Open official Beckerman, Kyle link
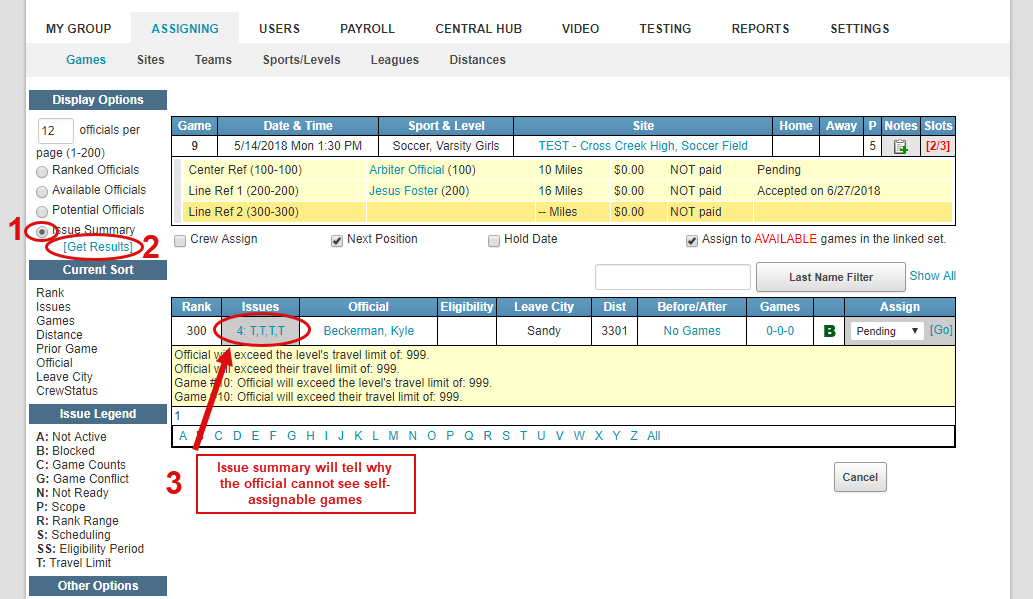1033x599 pixels. pyautogui.click(x=368, y=331)
